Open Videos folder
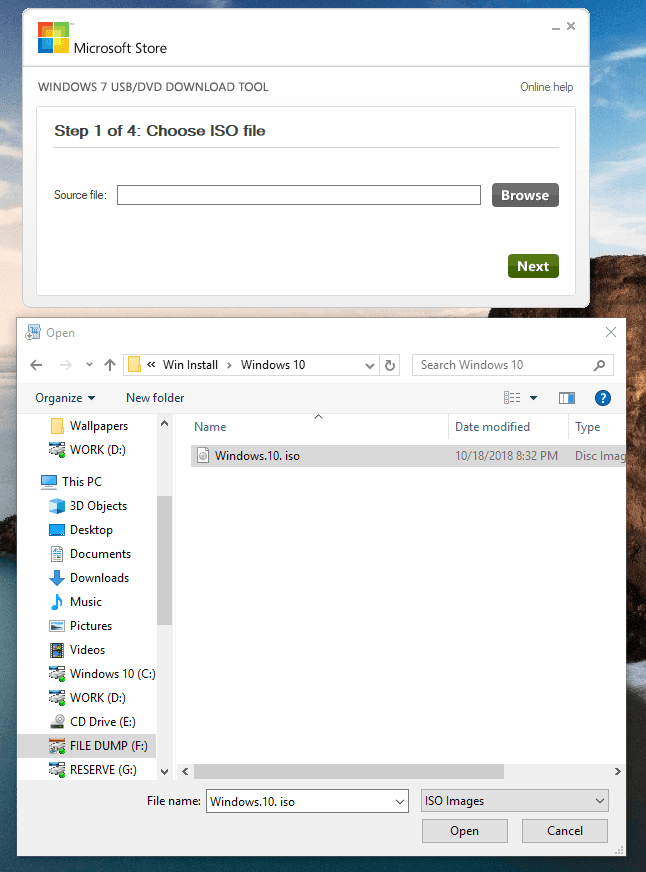Image resolution: width=646 pixels, height=872 pixels. coord(87,650)
